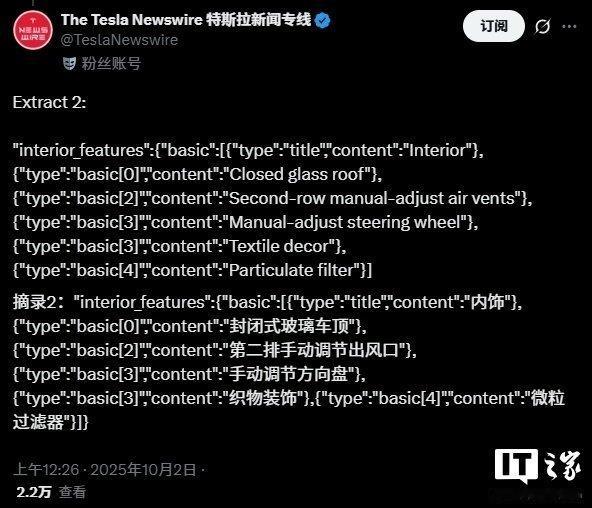The height and width of the screenshot is (508, 592).
Task: Open the three-dot more options menu
Action: coord(569,26)
